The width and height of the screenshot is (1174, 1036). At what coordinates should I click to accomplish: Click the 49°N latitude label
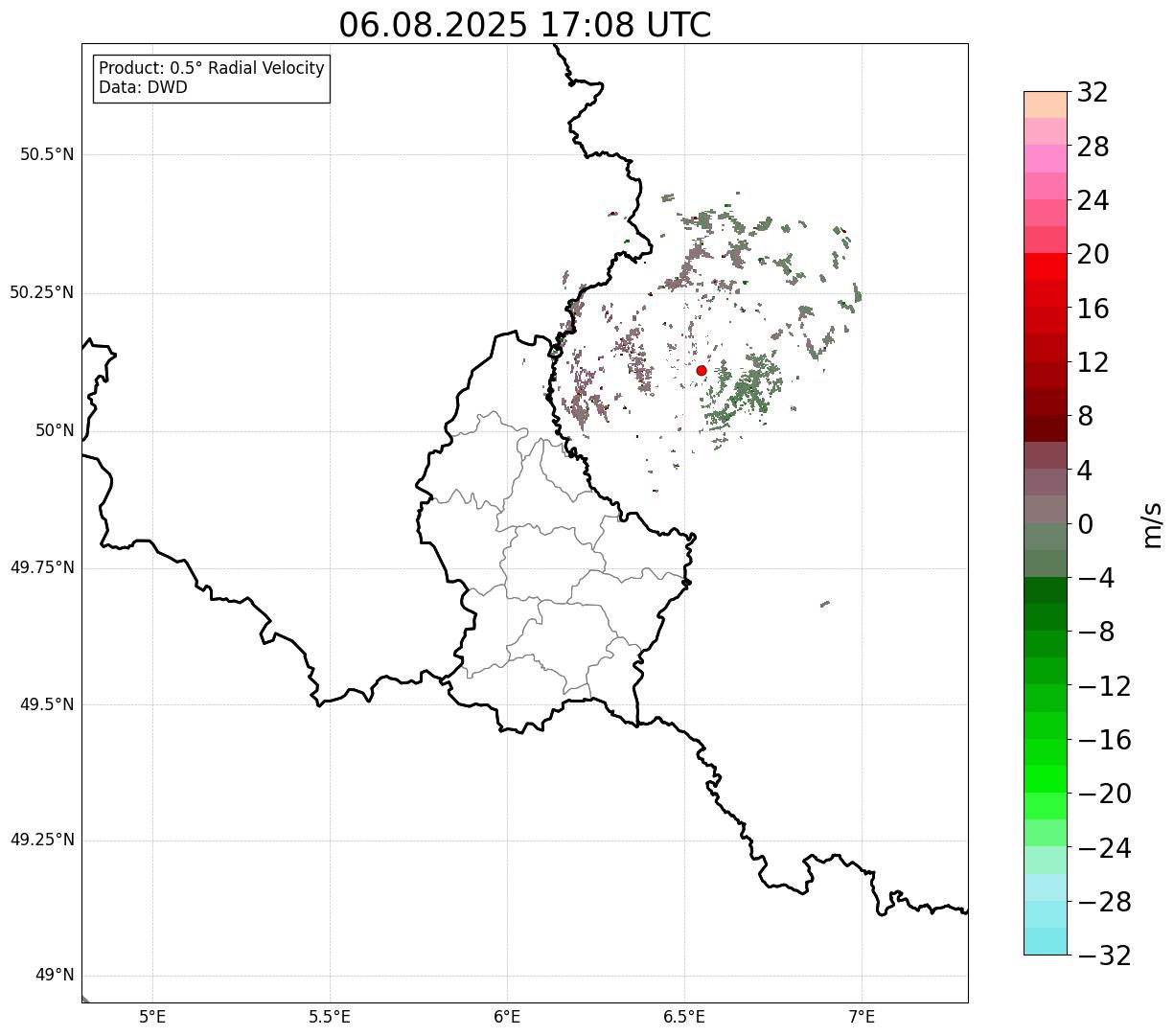click(55, 976)
